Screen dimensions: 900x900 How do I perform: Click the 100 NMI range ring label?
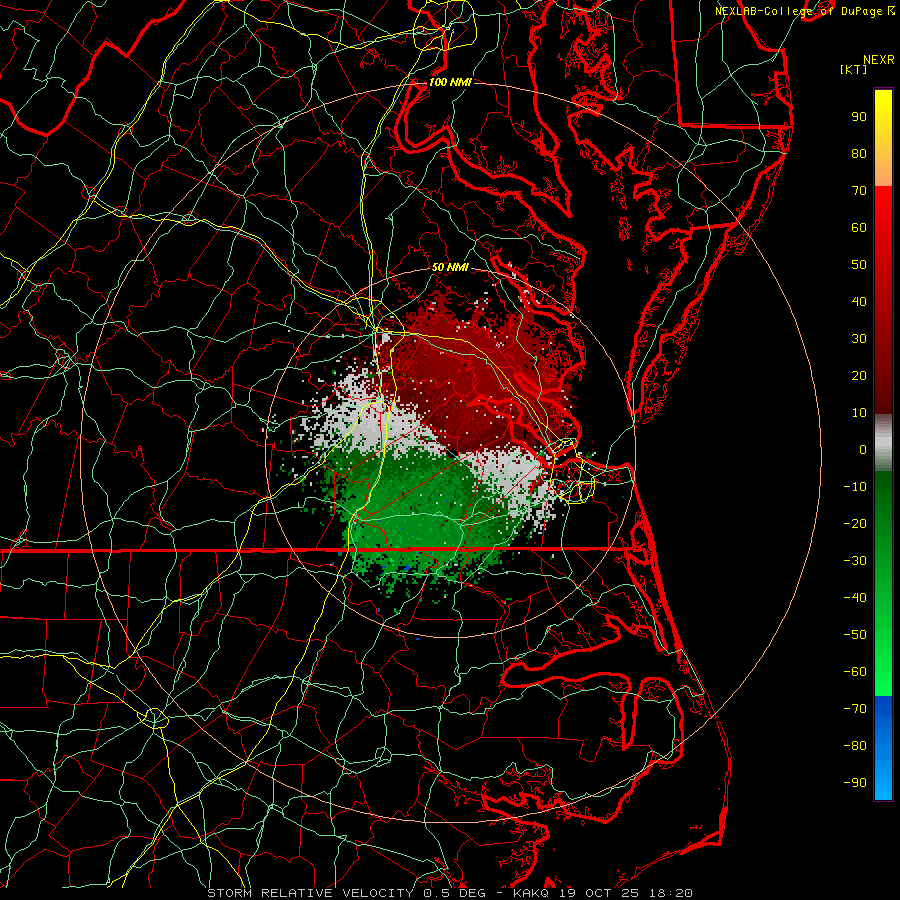450,82
